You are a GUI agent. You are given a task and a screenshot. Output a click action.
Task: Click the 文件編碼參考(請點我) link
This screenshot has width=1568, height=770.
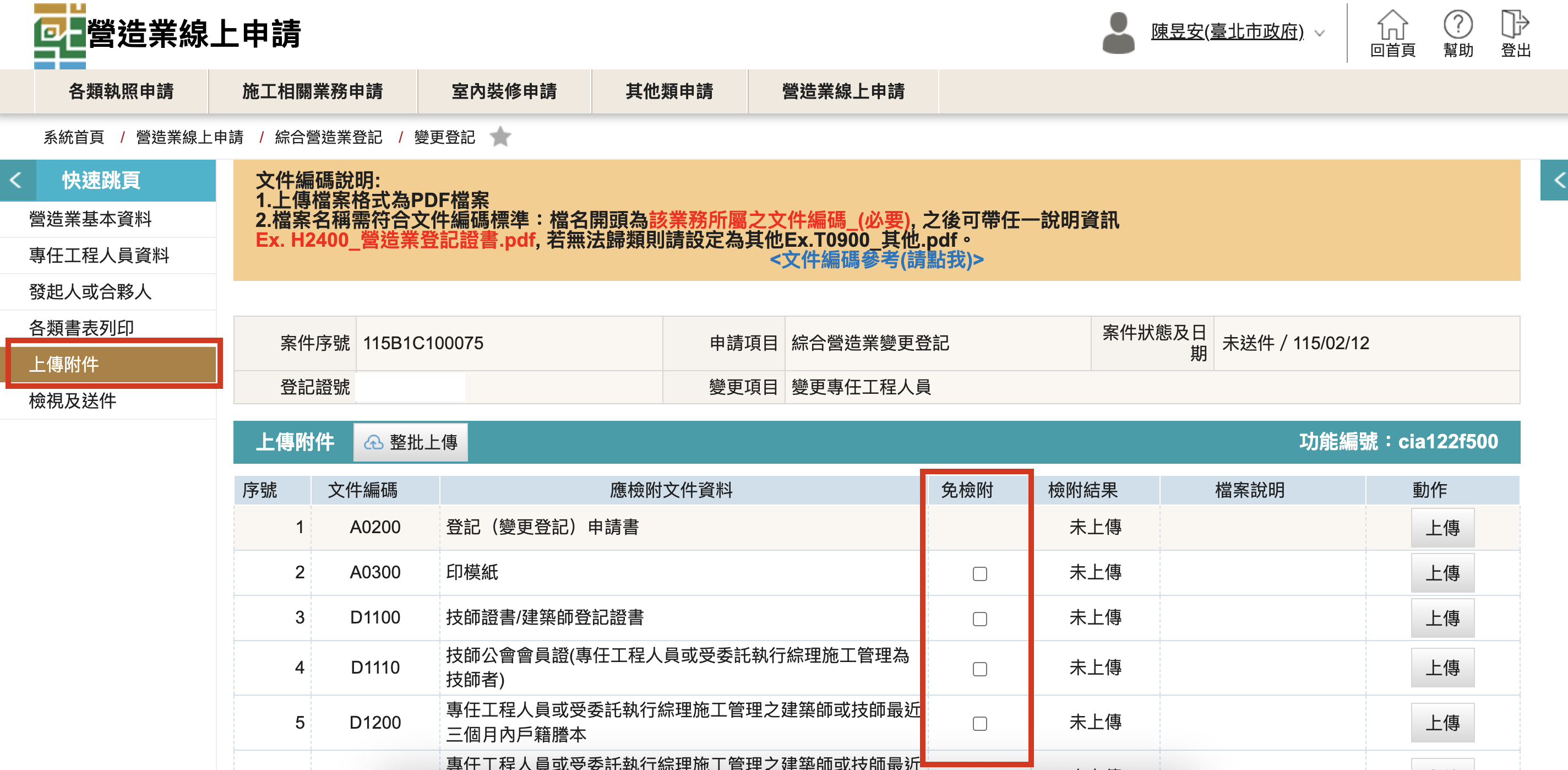coord(876,260)
